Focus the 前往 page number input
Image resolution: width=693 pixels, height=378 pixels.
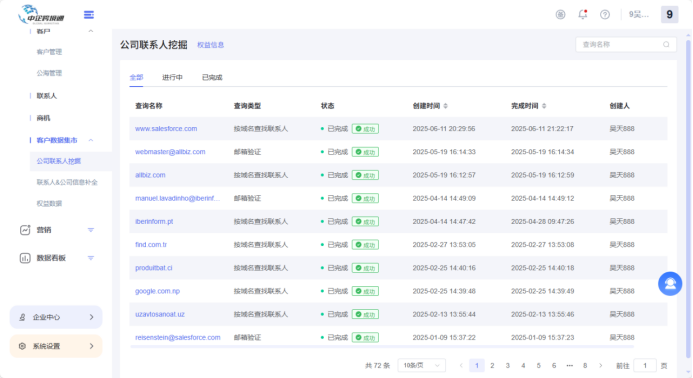coord(645,365)
